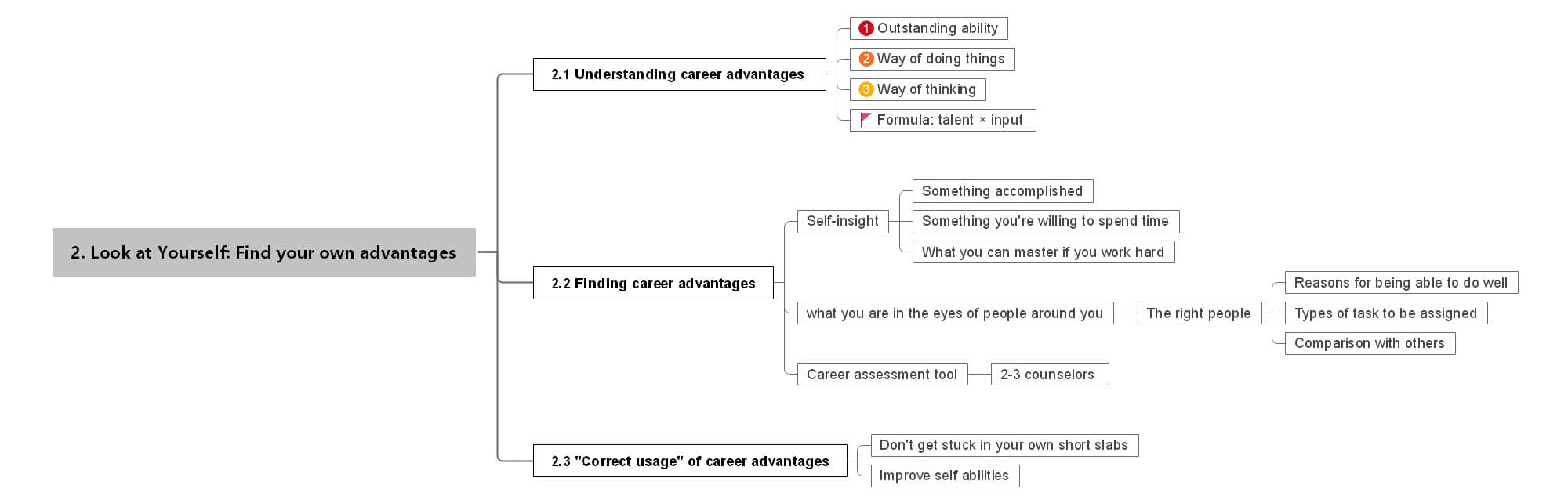Viewport: 1568px width, 503px height.
Task: Select 'Don't get stuck in your own short slabs'
Action: coord(1004,446)
